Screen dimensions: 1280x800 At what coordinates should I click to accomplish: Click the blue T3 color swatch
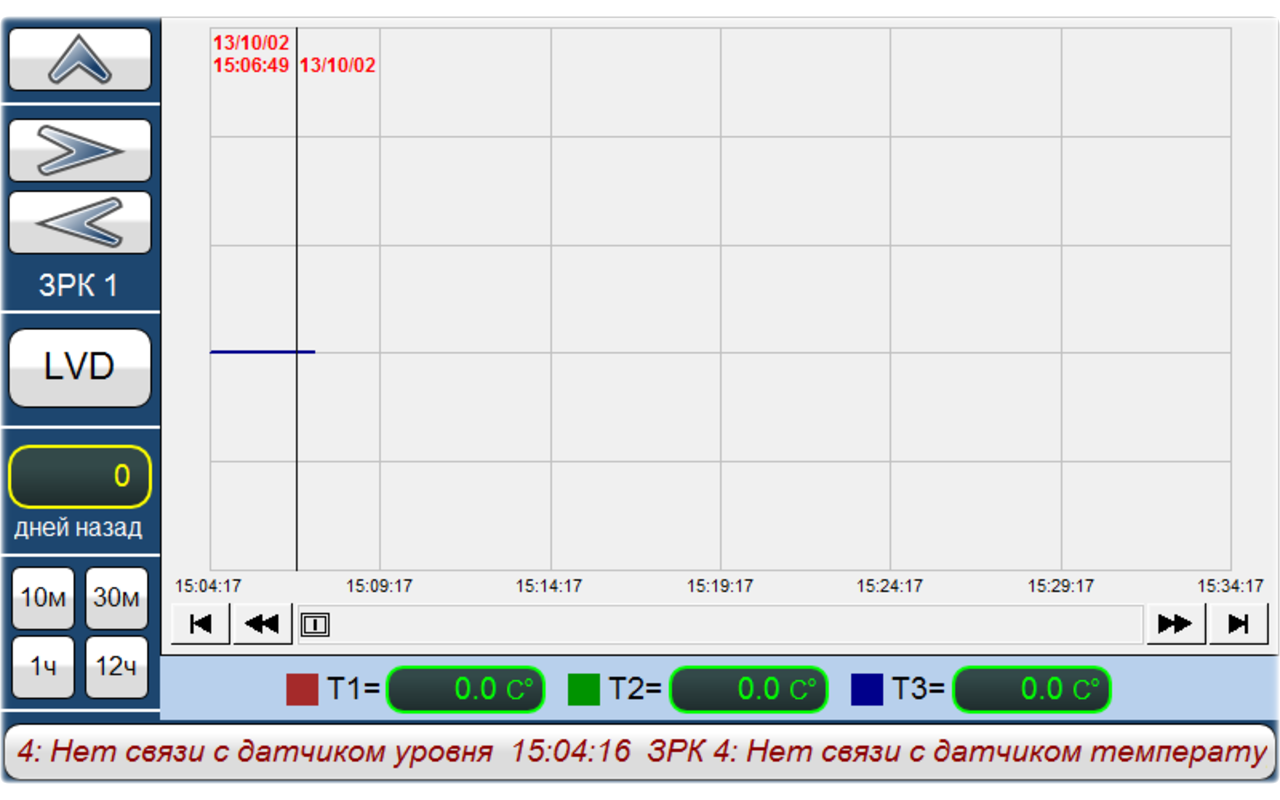pyautogui.click(x=867, y=689)
